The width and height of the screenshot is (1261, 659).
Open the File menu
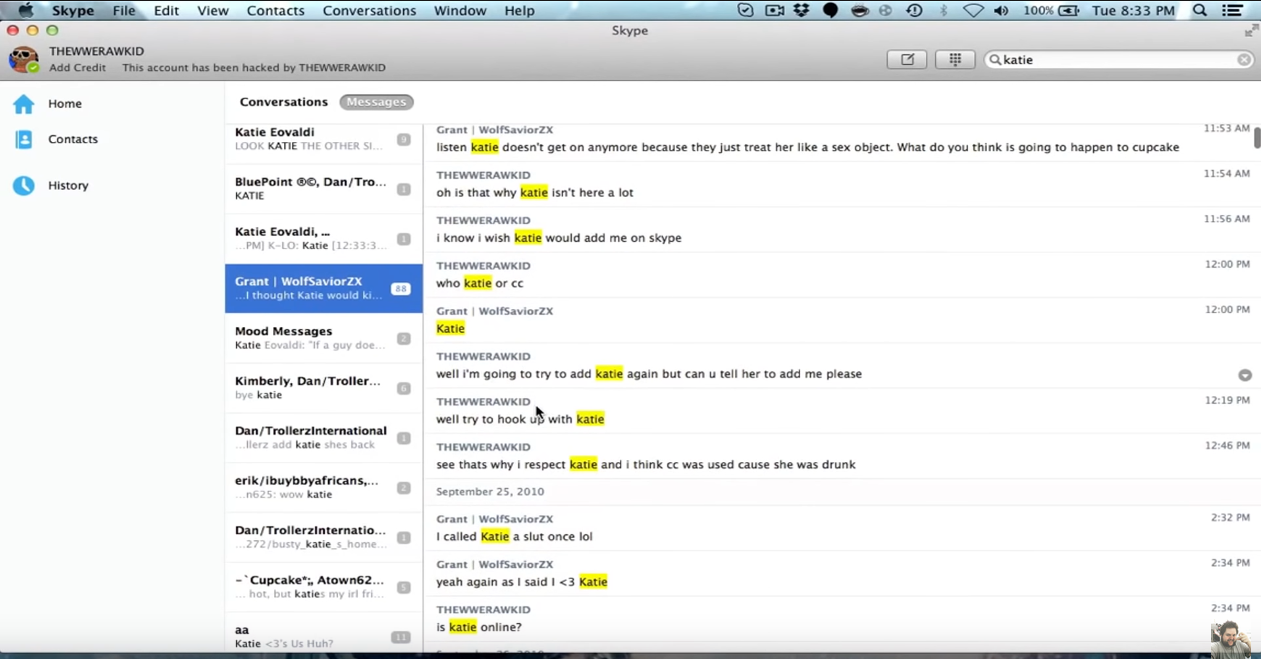point(124,10)
